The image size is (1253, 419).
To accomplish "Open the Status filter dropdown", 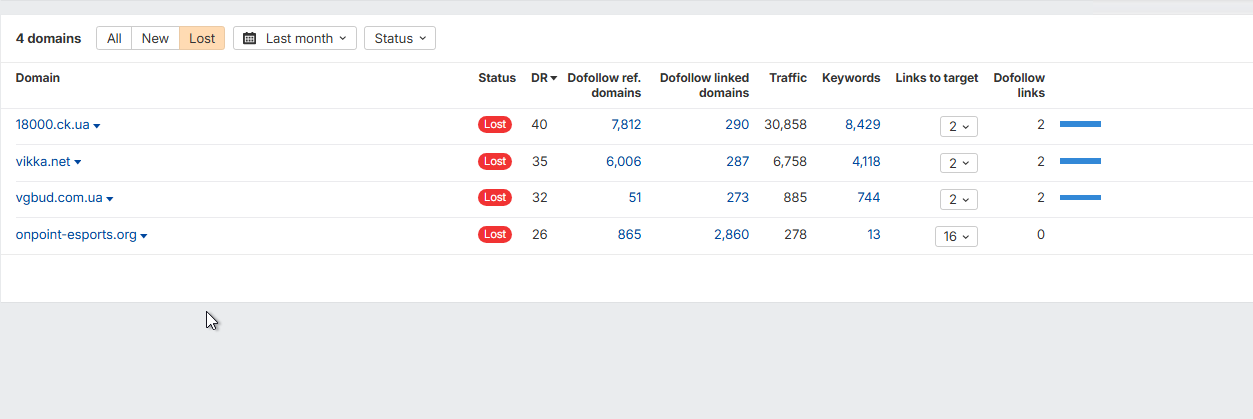I will (x=400, y=39).
